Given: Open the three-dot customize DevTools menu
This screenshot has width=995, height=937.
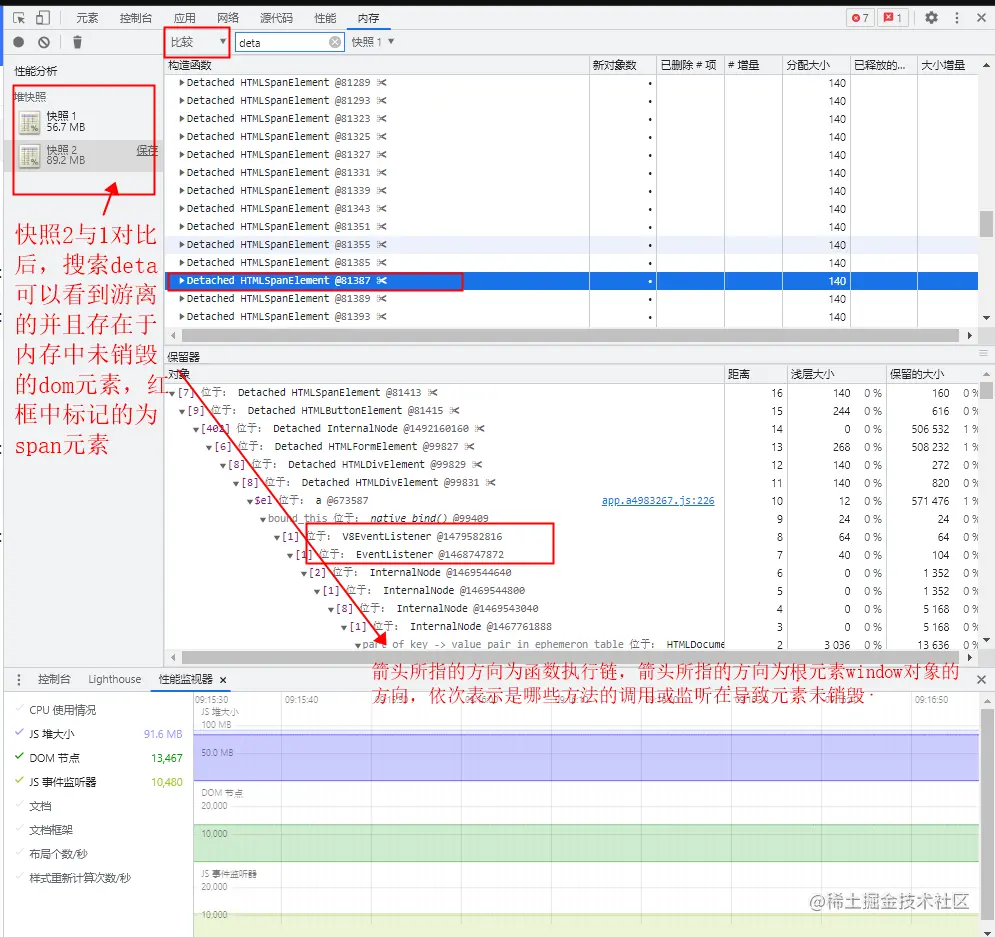Looking at the screenshot, I should click(x=956, y=18).
